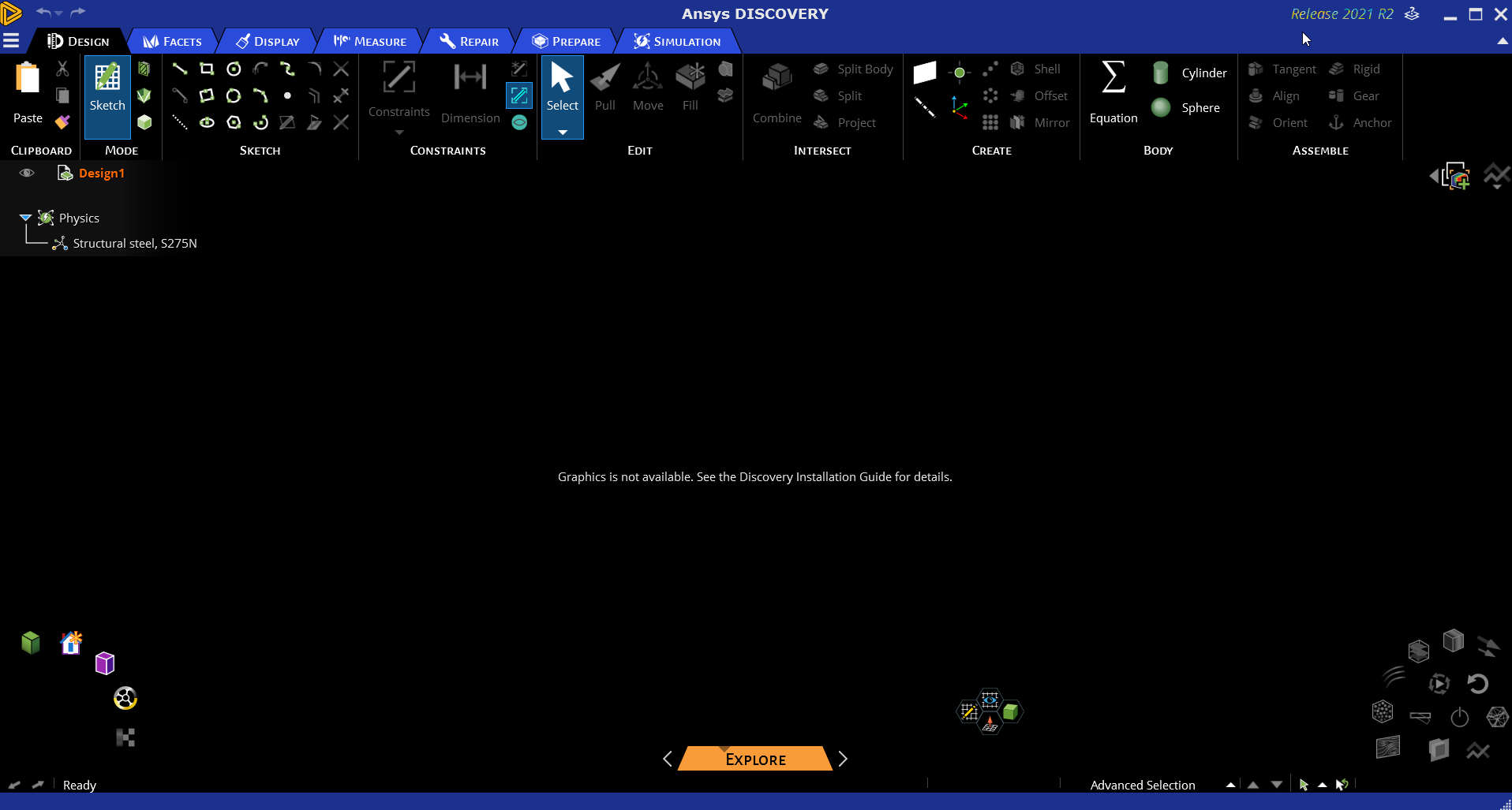Open the Repair tab
The width and height of the screenshot is (1512, 810).
coord(470,41)
